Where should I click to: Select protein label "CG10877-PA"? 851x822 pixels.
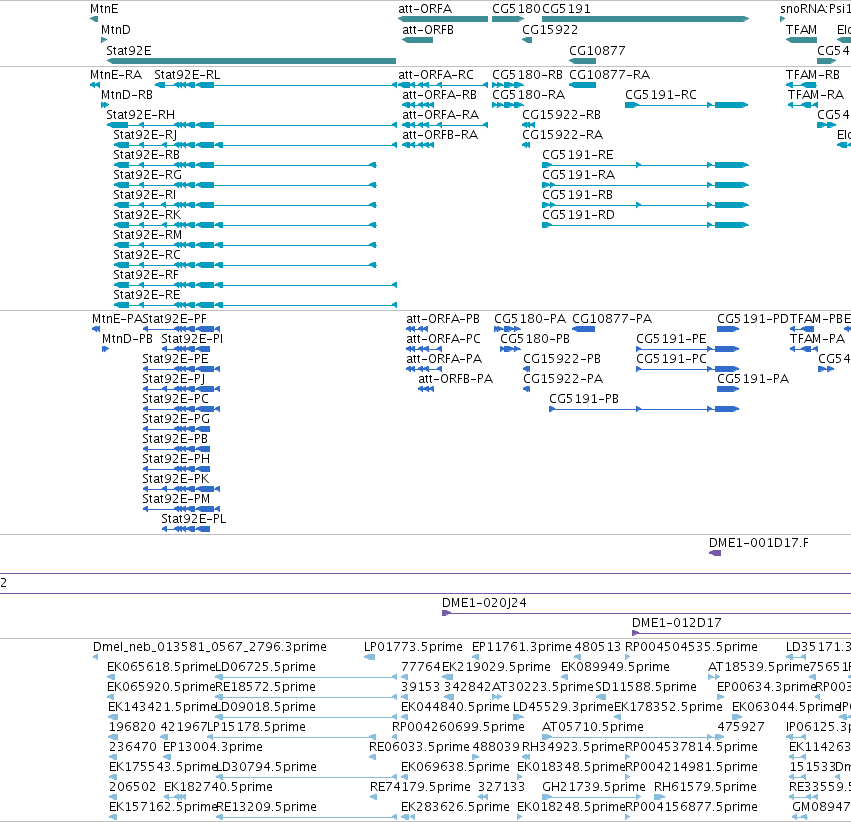612,319
